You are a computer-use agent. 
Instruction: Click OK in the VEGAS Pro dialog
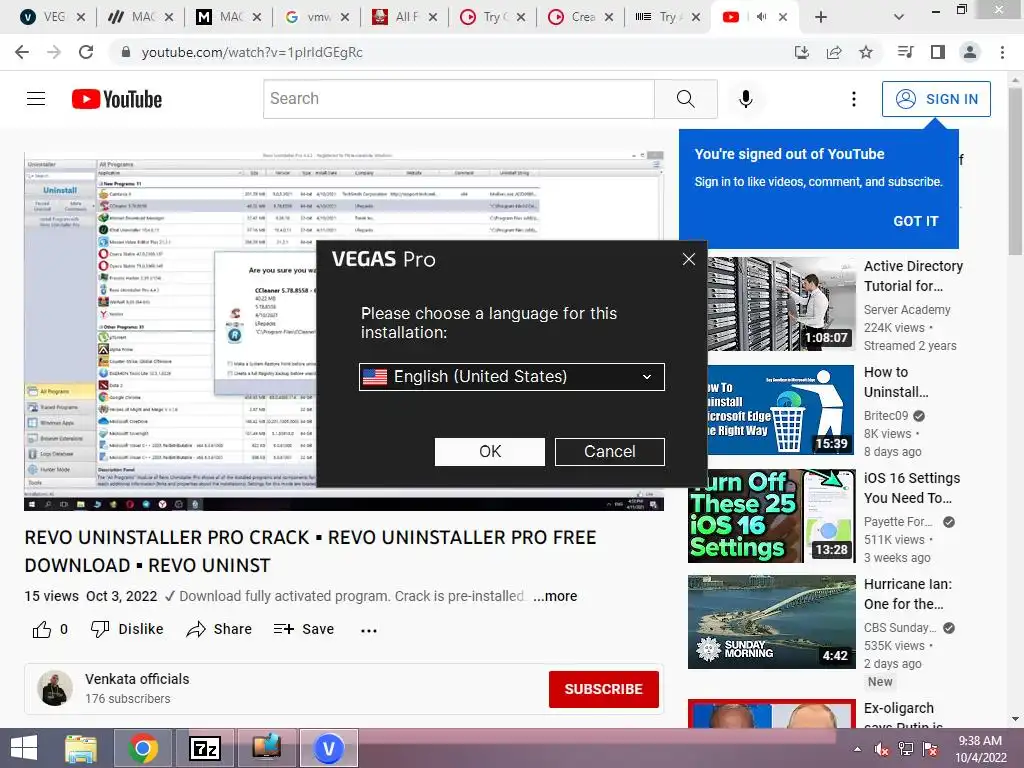489,451
